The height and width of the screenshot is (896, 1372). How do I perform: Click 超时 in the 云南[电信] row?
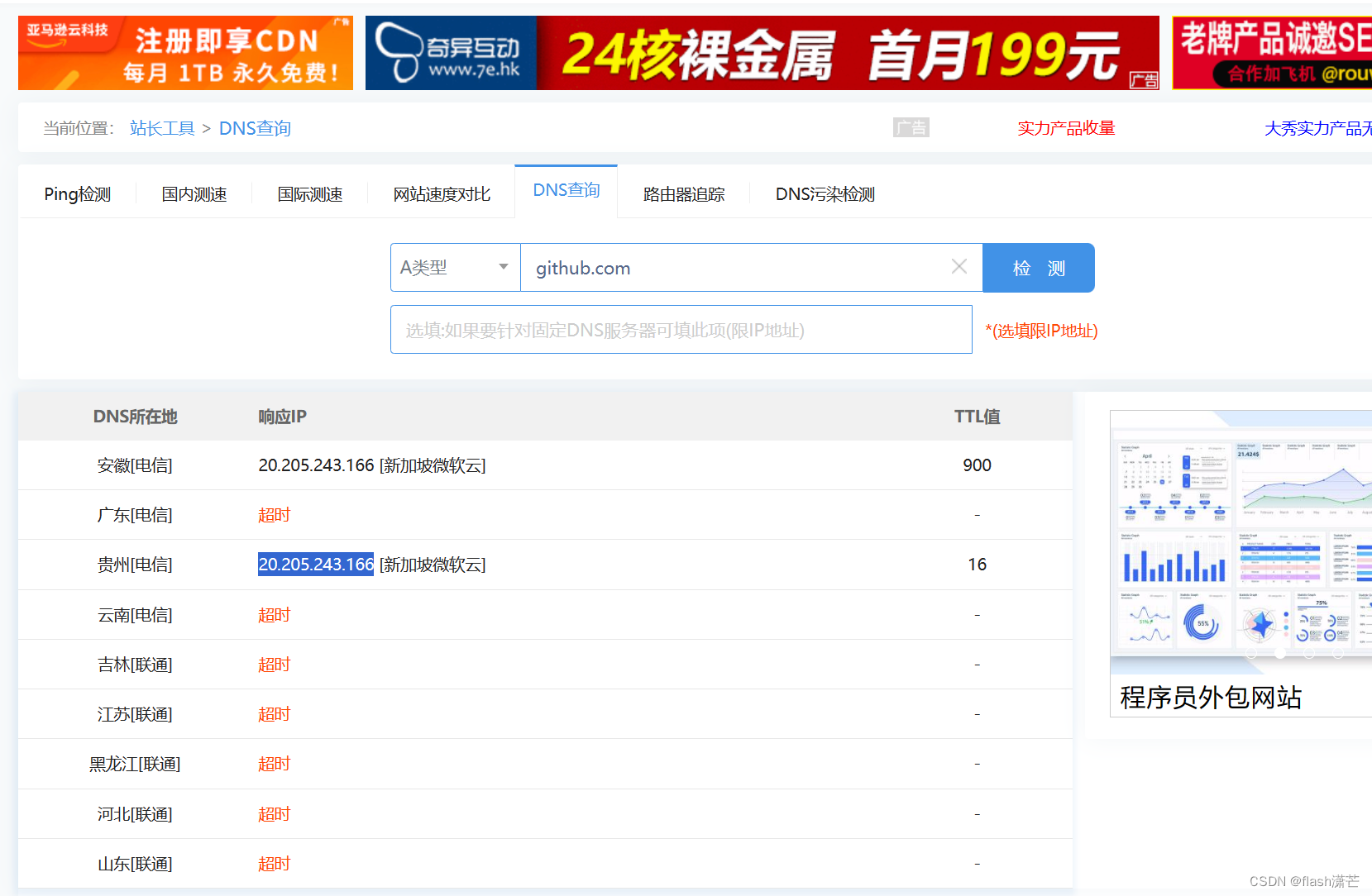pos(275,615)
